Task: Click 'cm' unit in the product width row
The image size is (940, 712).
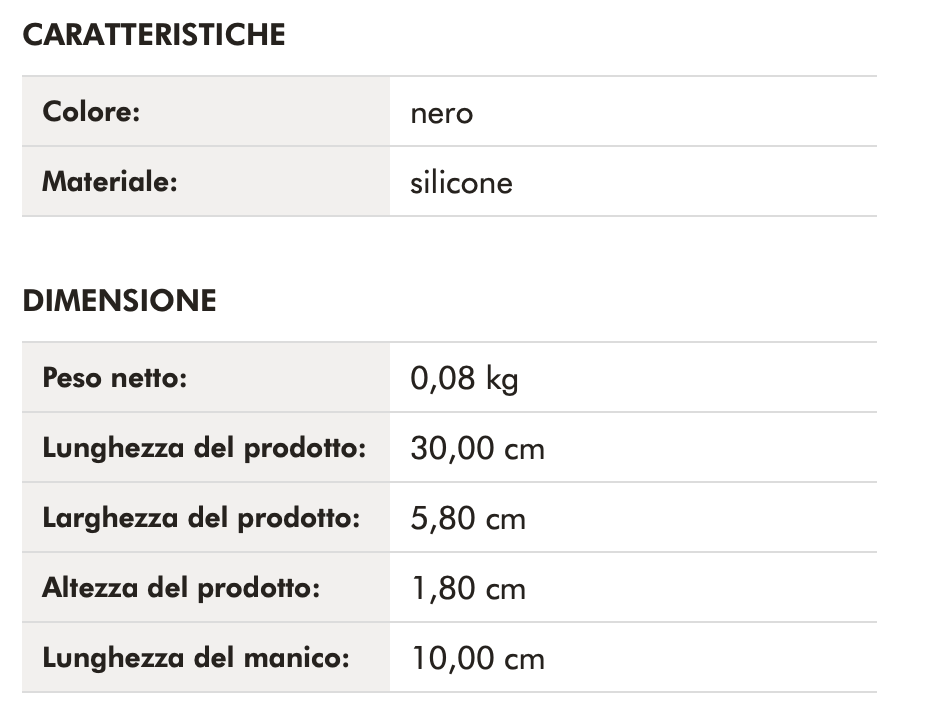Action: point(505,520)
